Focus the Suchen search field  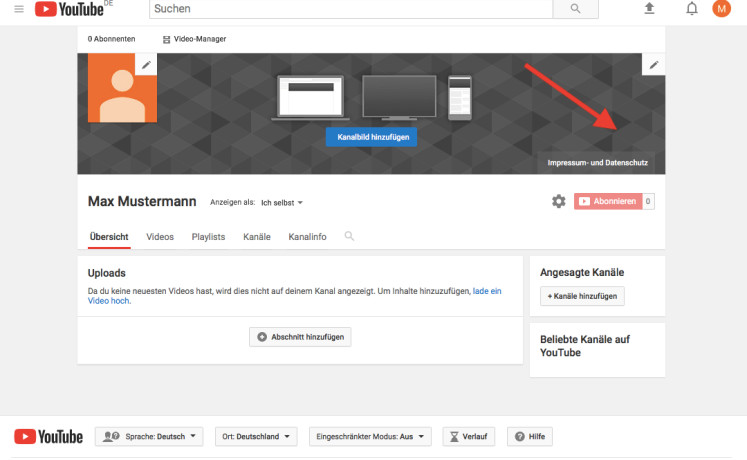coord(351,9)
